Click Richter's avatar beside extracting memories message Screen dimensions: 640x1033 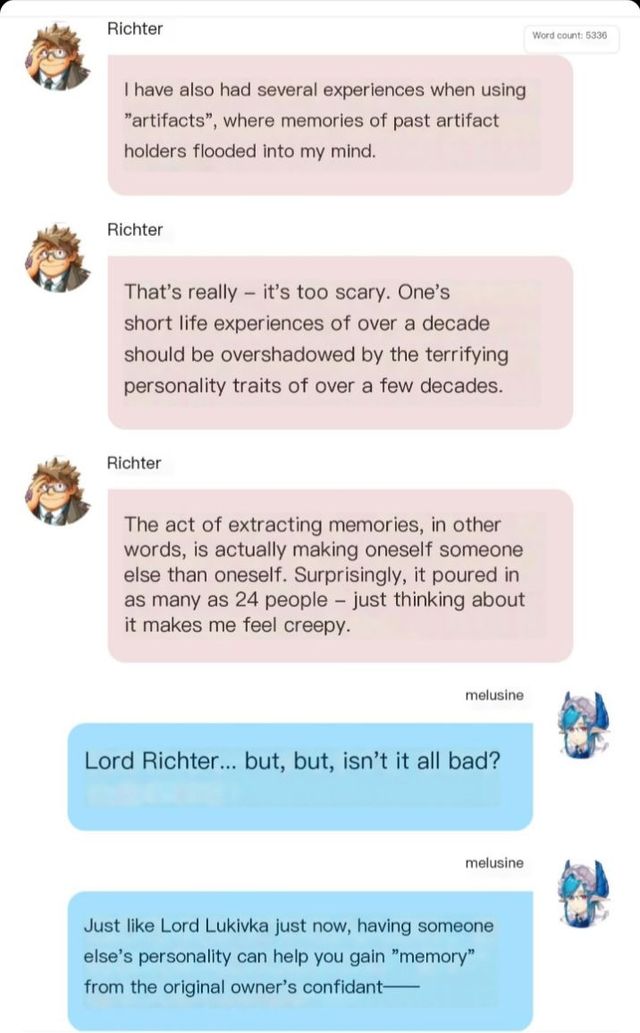58,491
